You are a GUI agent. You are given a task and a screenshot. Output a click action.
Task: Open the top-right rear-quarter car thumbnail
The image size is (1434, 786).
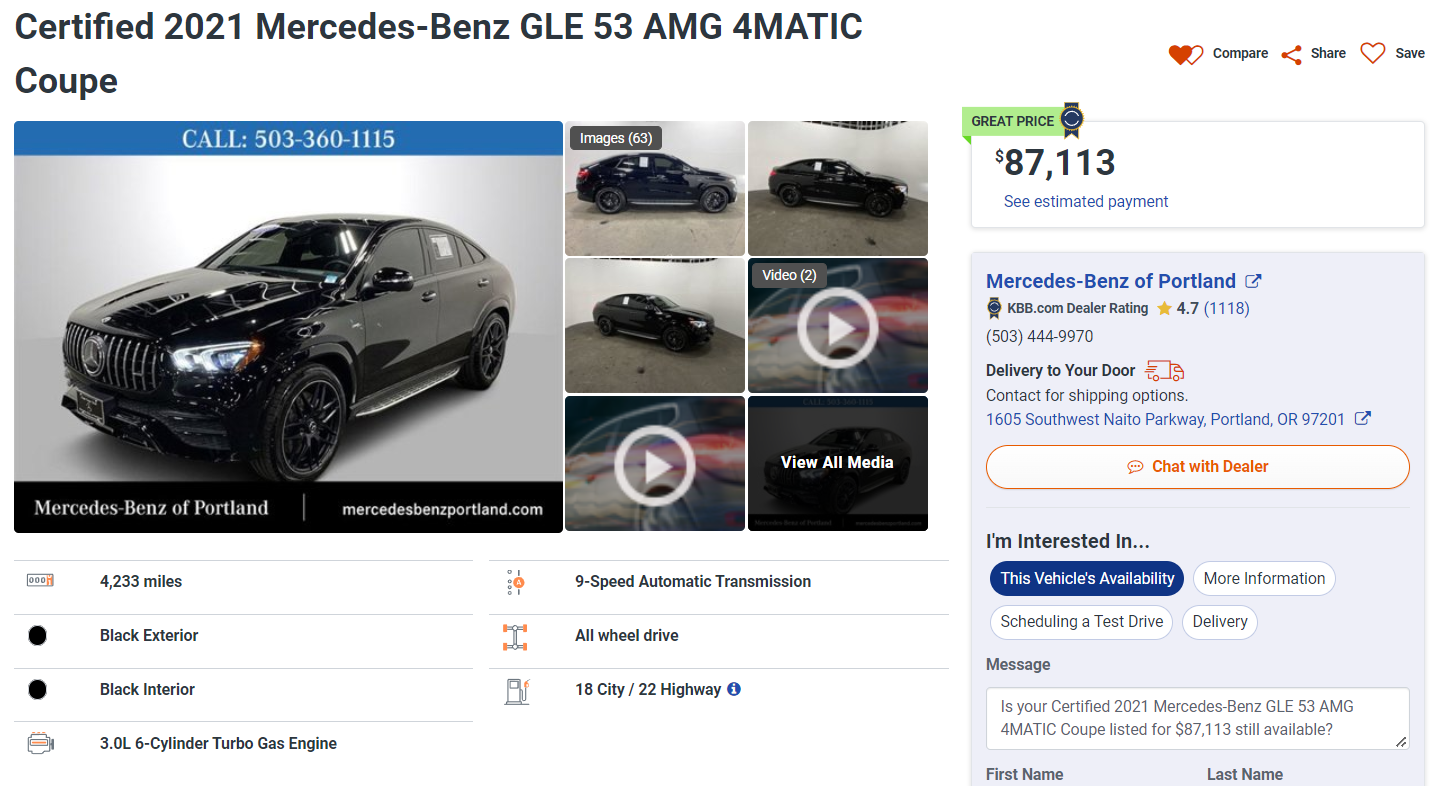pos(838,189)
